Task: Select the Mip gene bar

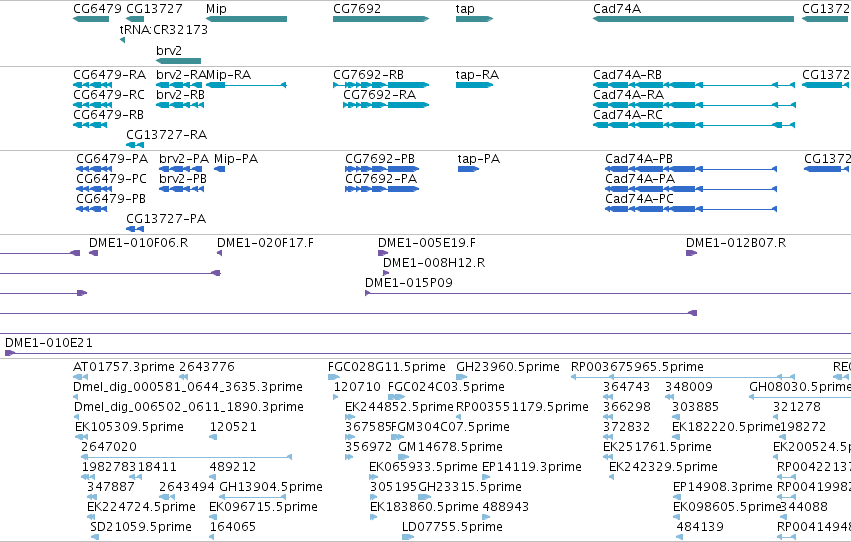Action: 246,19
